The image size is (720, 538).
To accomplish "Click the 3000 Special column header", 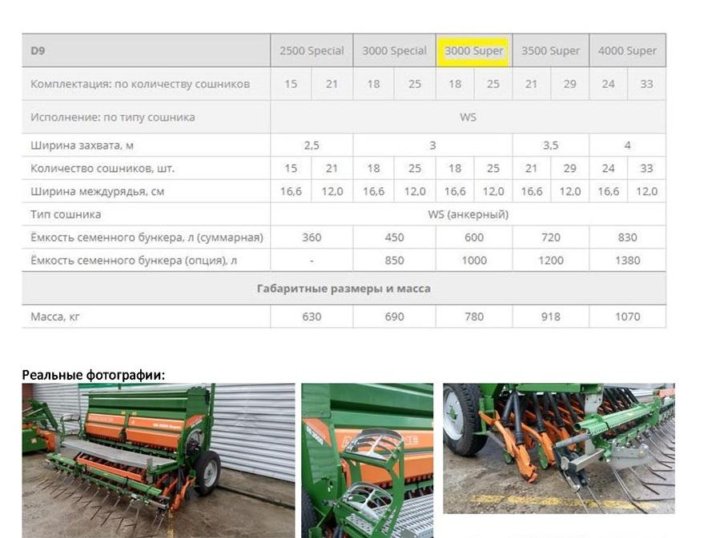I will click(393, 51).
